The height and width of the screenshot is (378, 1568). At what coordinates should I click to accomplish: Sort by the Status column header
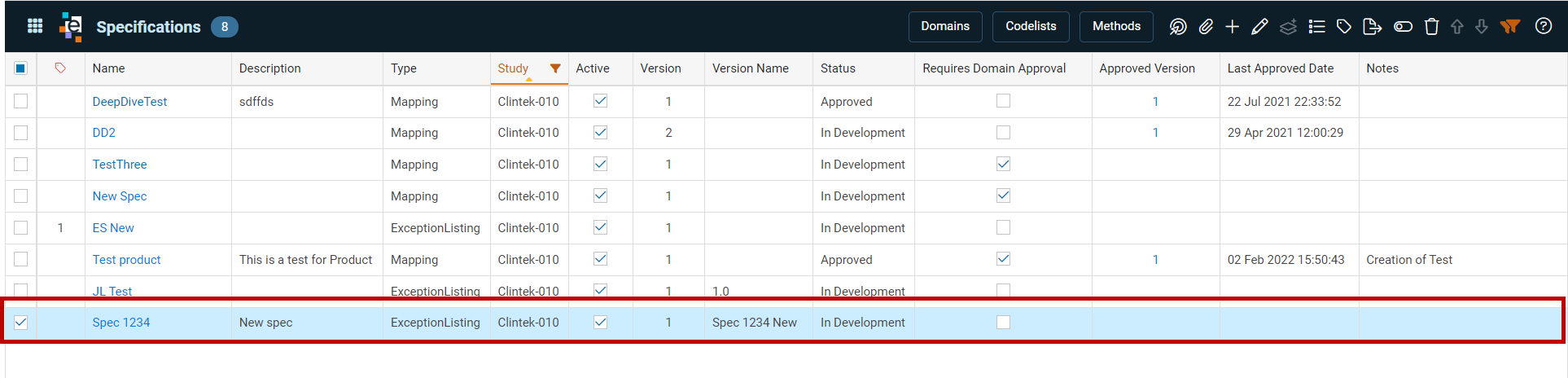pyautogui.click(x=838, y=68)
